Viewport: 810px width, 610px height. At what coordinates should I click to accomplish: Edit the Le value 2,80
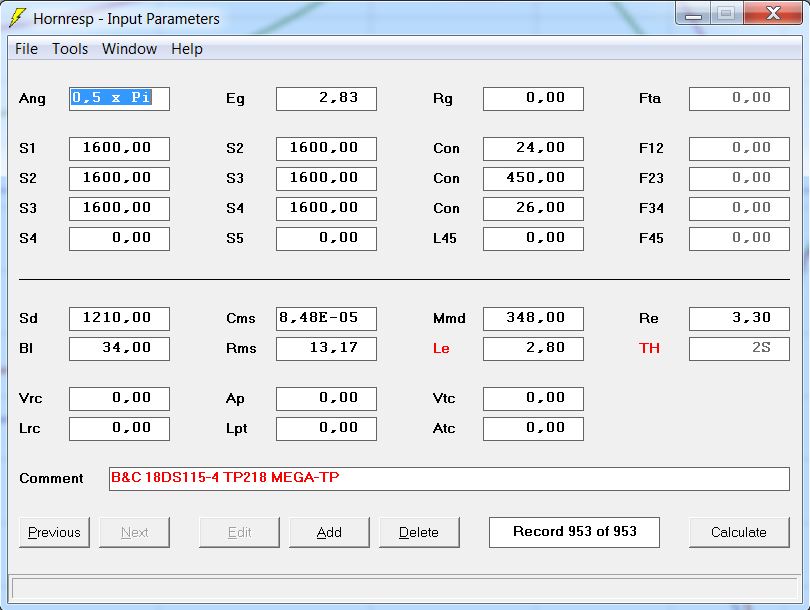pyautogui.click(x=534, y=349)
